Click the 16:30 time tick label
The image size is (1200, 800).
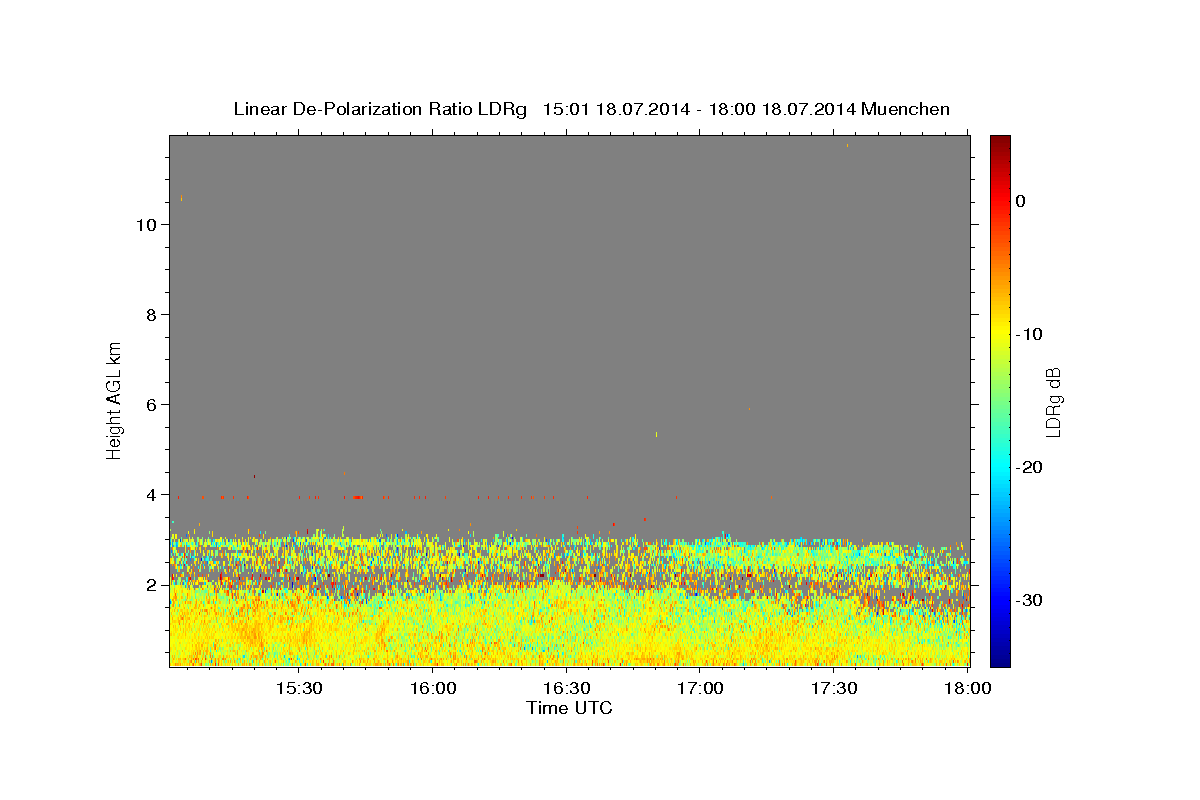(567, 688)
